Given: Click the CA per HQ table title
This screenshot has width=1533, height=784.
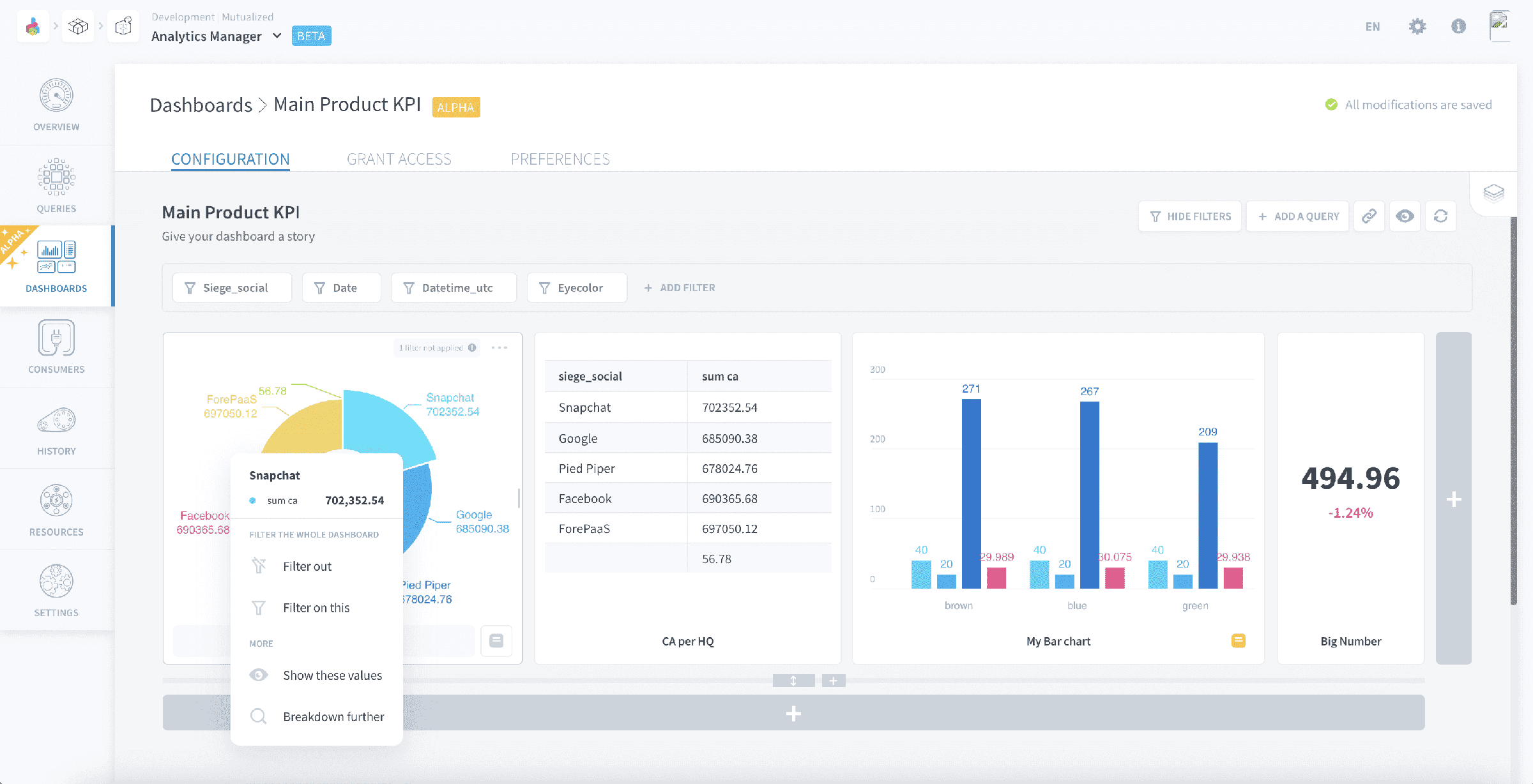Looking at the screenshot, I should tap(688, 641).
